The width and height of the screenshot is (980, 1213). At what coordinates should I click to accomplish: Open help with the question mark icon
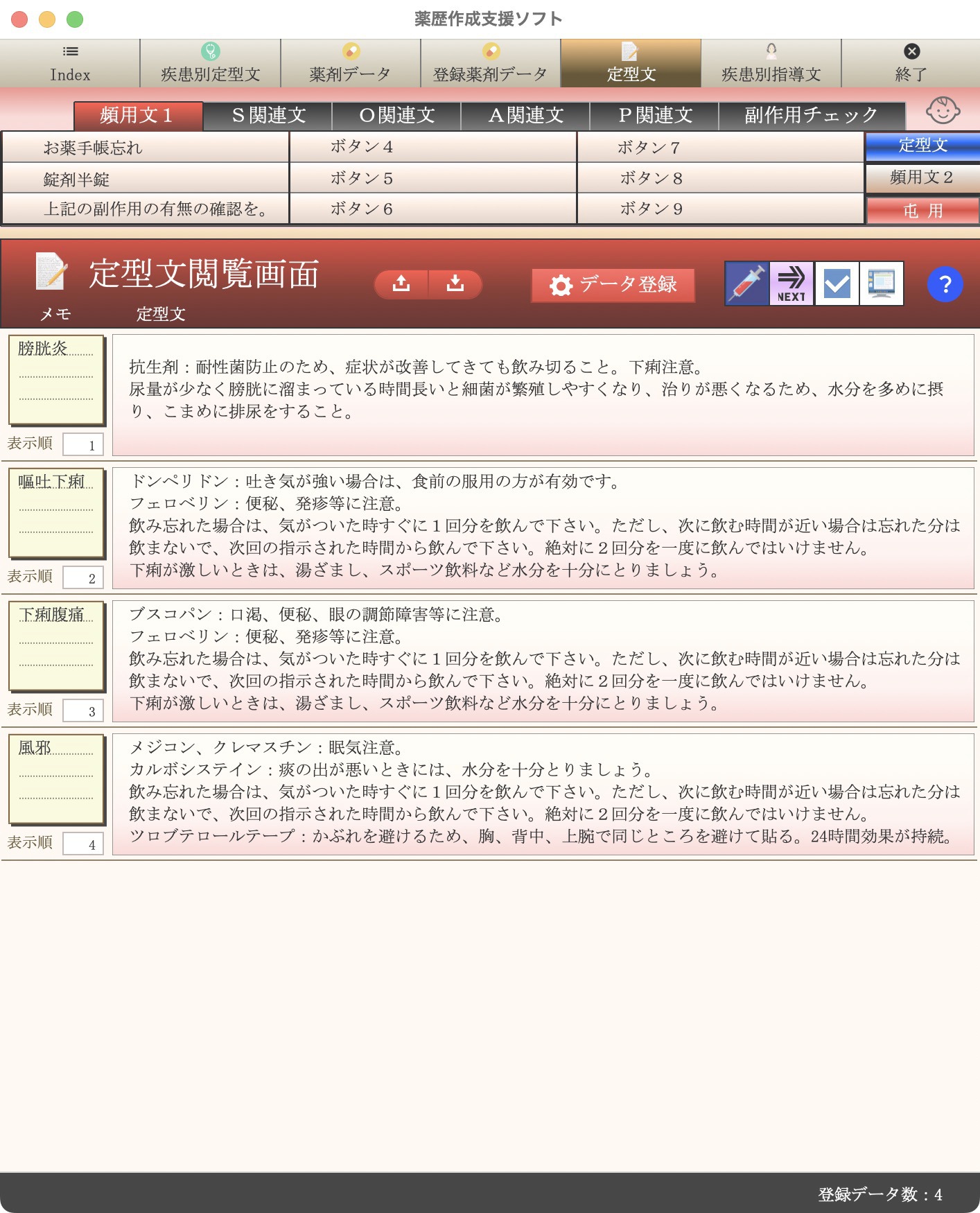click(945, 284)
